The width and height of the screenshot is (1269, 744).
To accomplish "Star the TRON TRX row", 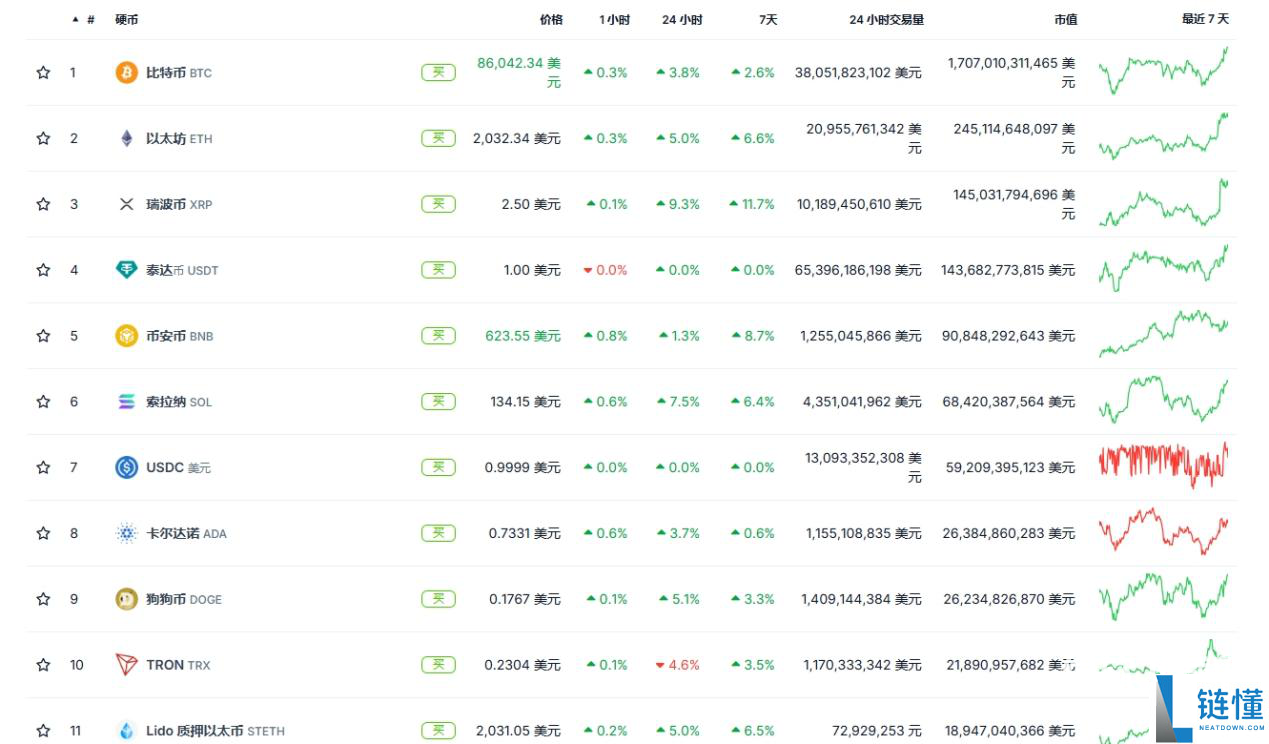I will coord(43,665).
